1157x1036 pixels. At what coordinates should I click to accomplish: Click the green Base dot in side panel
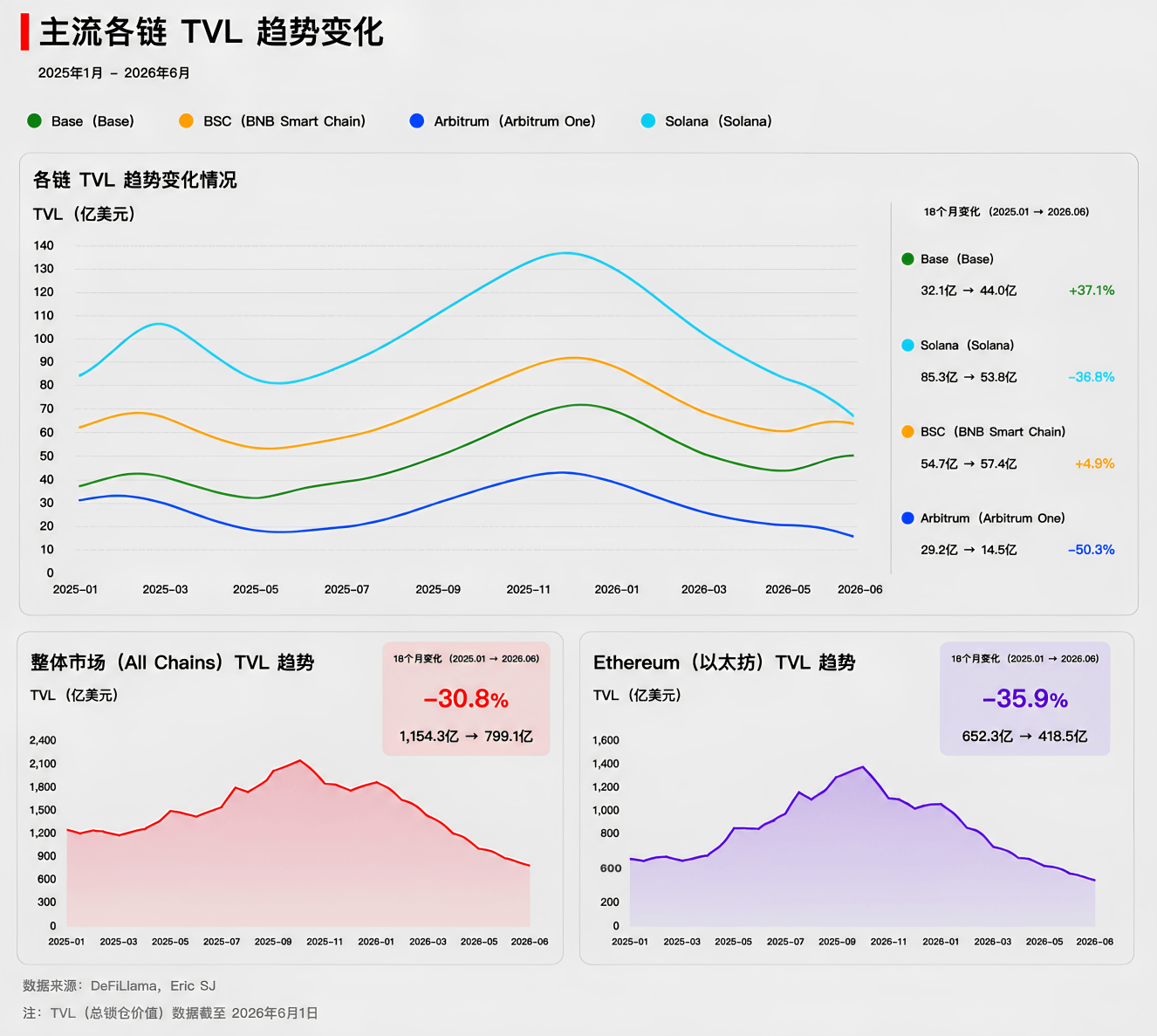point(907,259)
